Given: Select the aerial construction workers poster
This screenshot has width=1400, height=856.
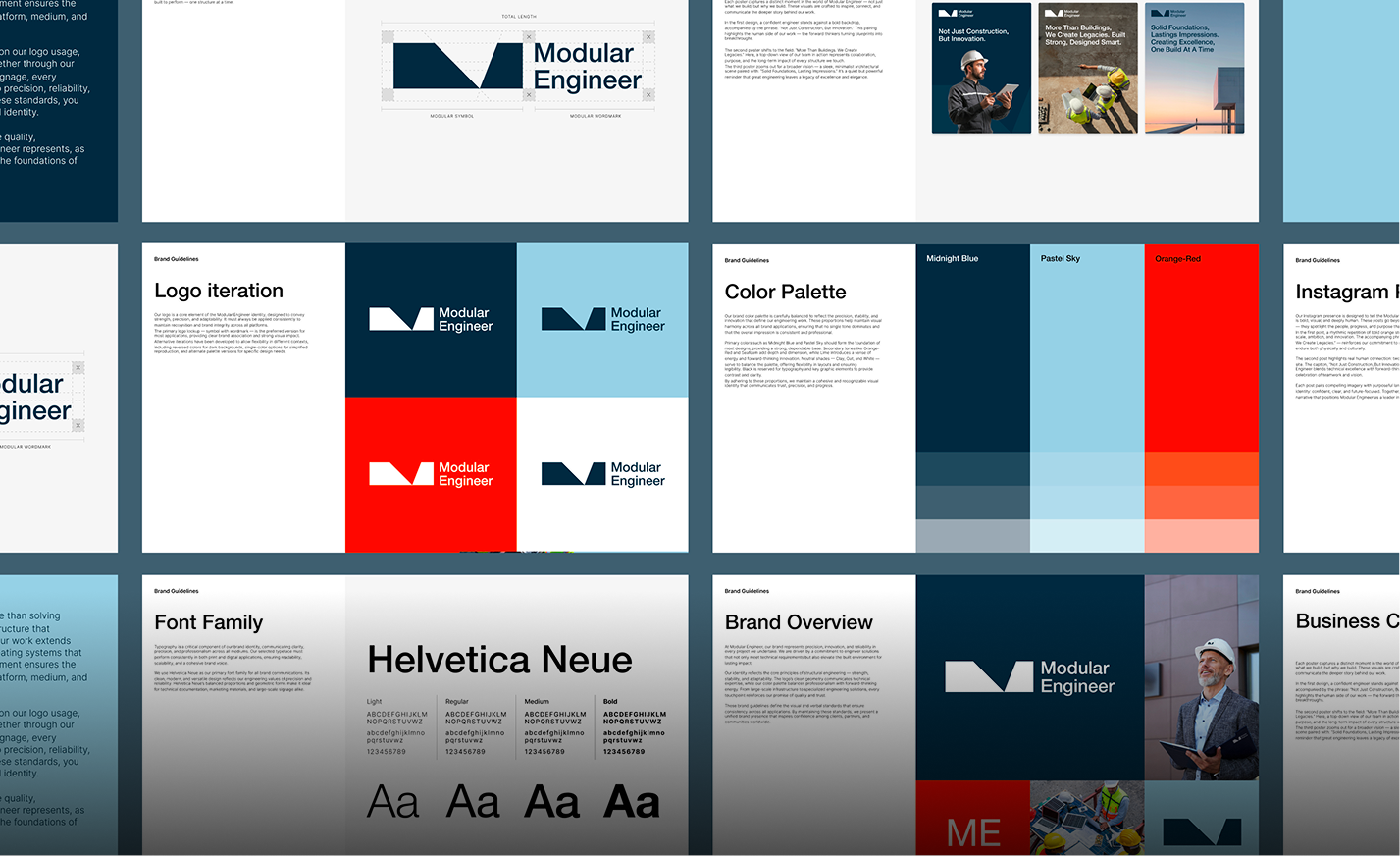Looking at the screenshot, I should 1088,67.
